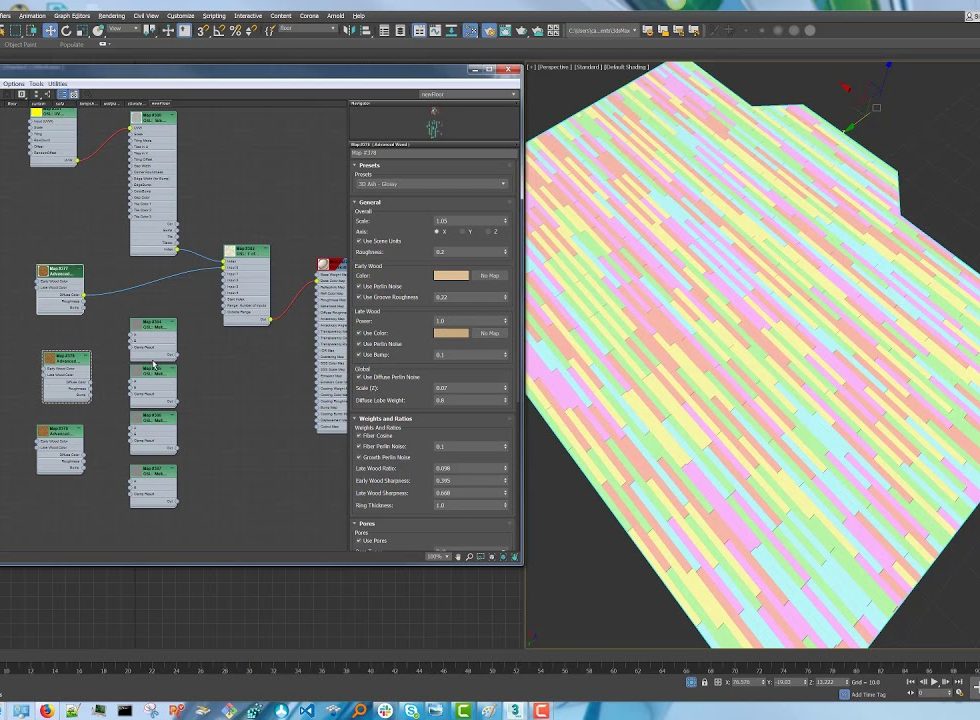Open the Arnold menu
Image resolution: width=980 pixels, height=720 pixels.
coord(336,16)
